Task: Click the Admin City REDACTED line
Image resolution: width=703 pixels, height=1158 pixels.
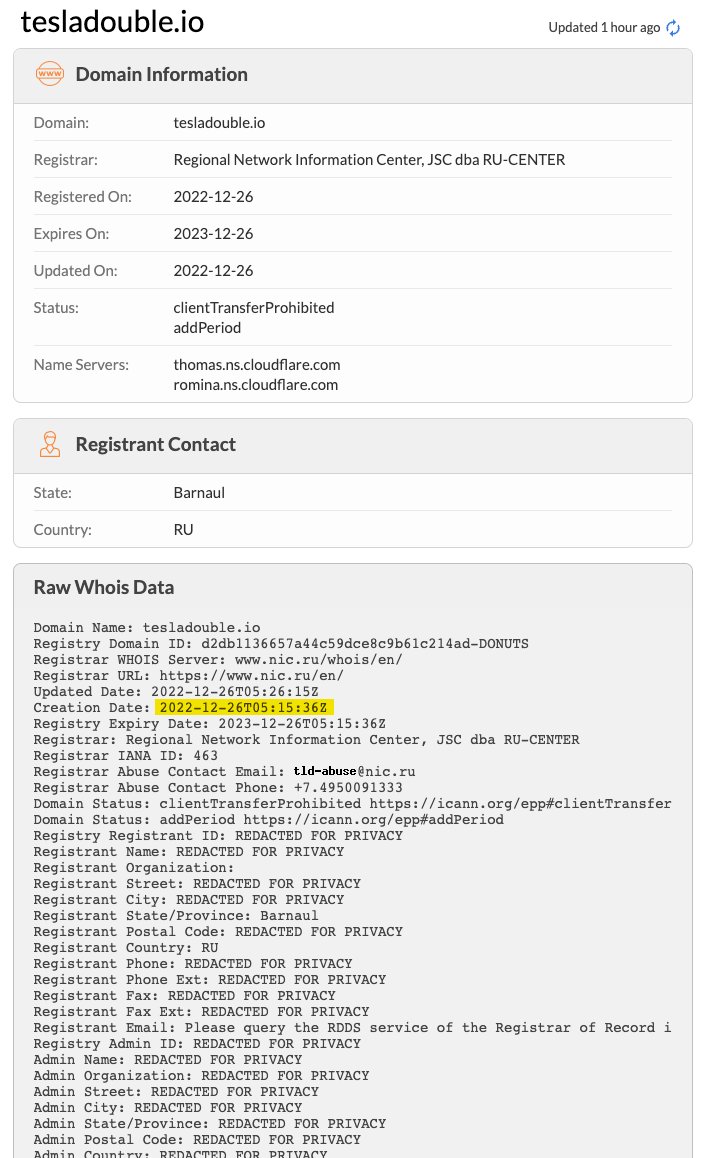Action: pyautogui.click(x=168, y=1107)
